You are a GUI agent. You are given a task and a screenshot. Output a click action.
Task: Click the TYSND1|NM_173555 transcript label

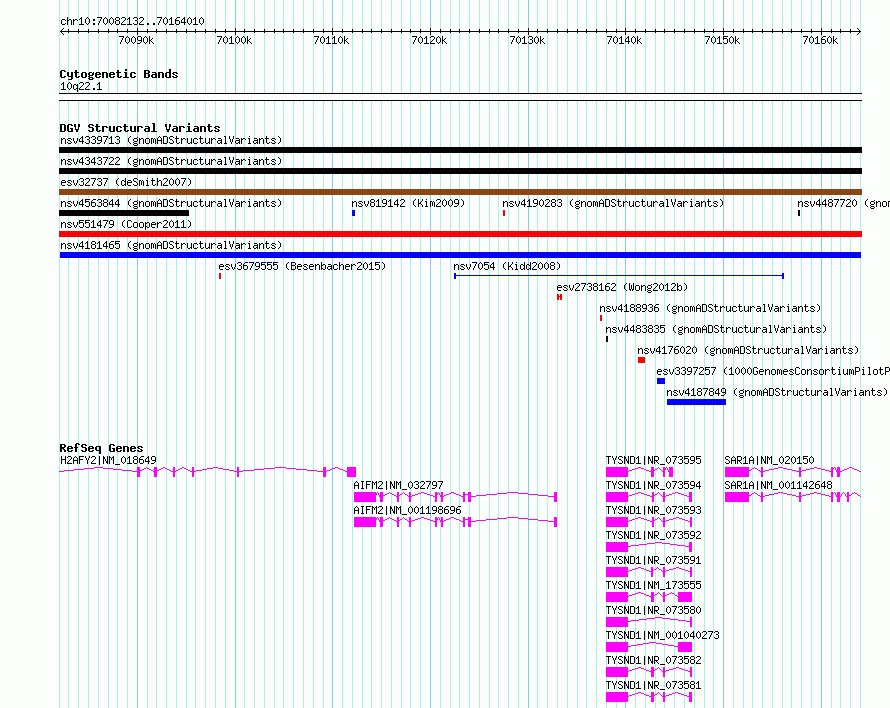click(653, 585)
